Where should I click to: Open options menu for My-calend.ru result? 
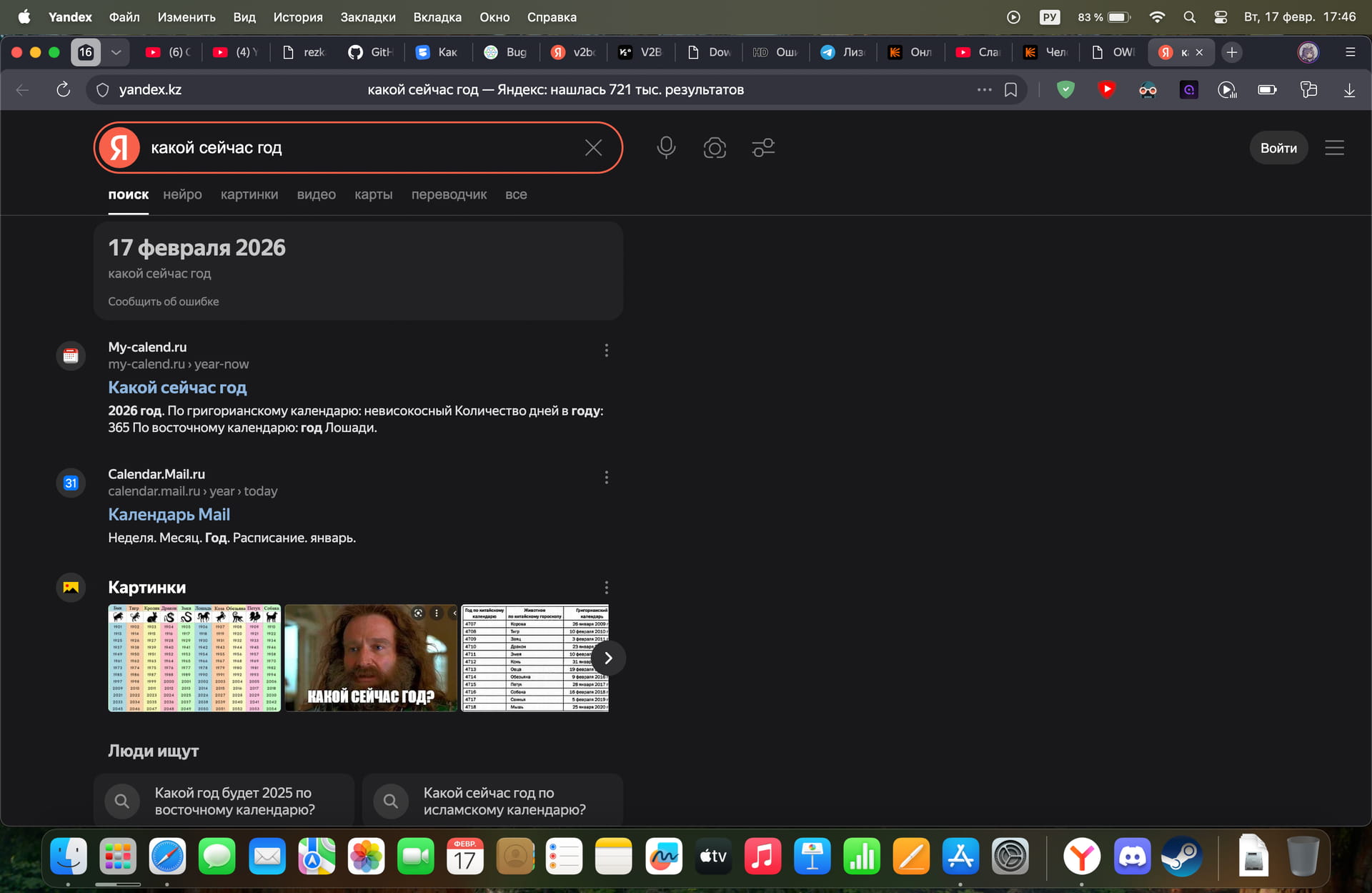click(x=606, y=350)
